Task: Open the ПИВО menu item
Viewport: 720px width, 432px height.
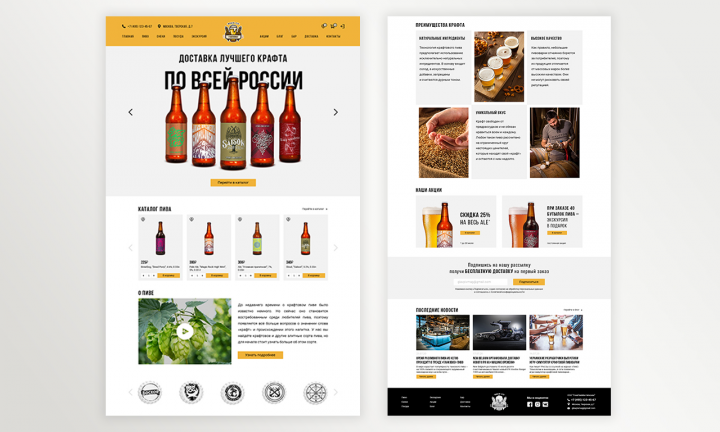Action: point(145,36)
